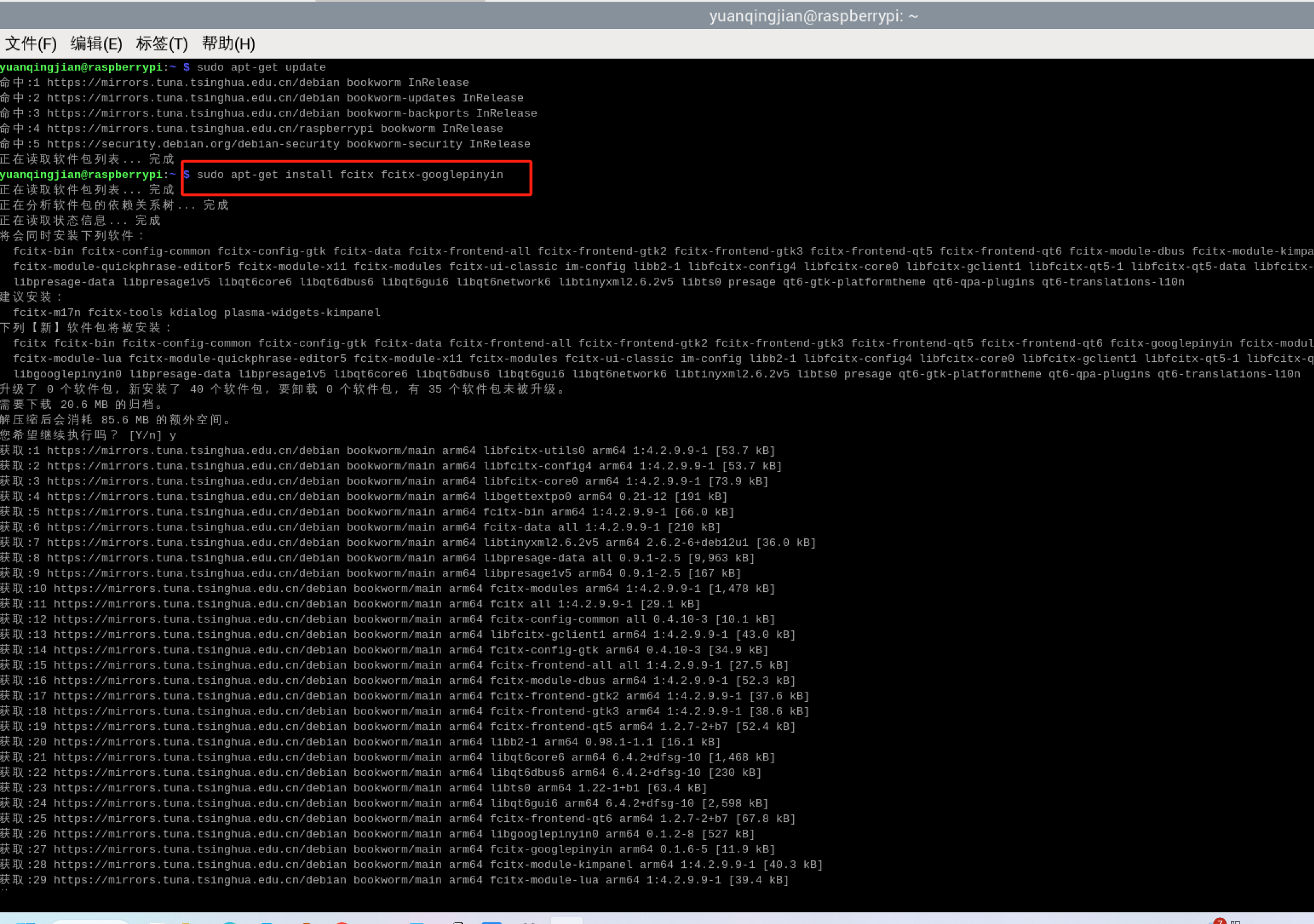Click the 获取:1 libfcitx-utils0 download URL
The width and height of the screenshot is (1314, 924).
pos(193,451)
